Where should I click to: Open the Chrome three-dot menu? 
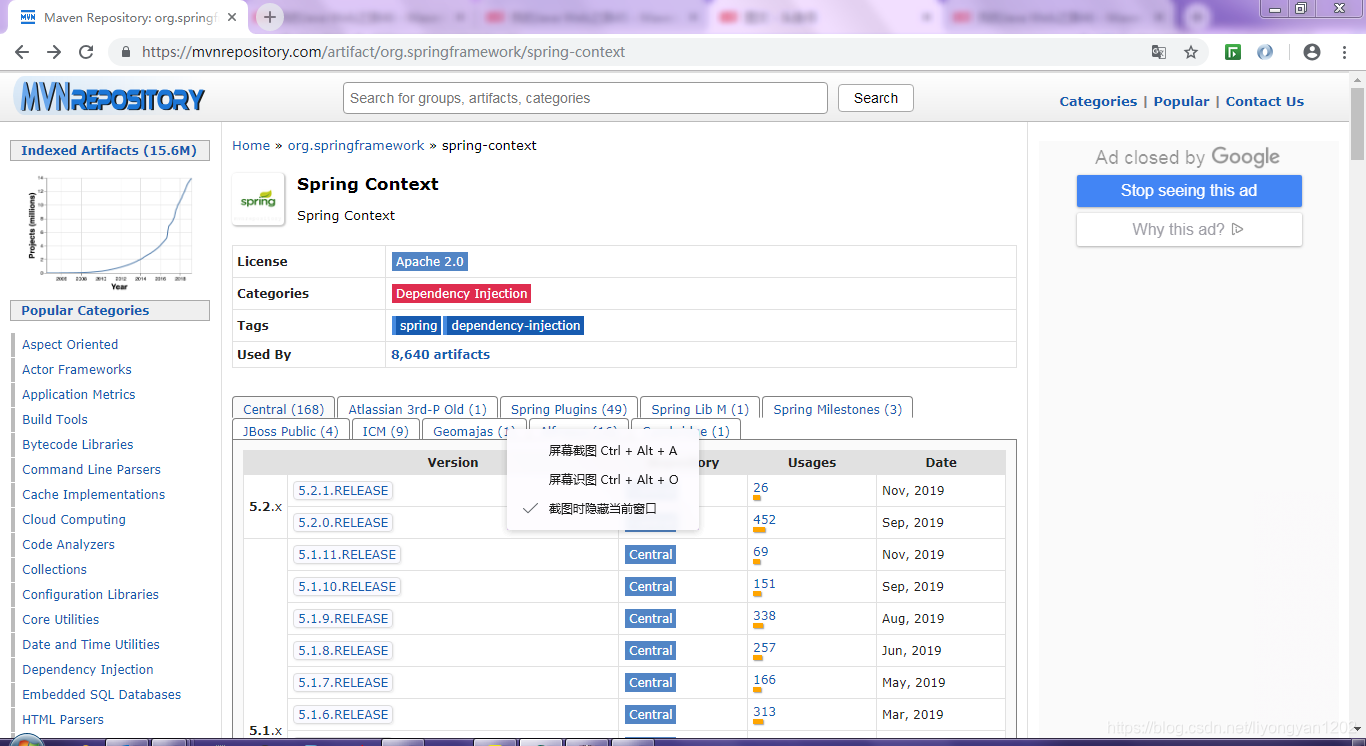coord(1343,52)
